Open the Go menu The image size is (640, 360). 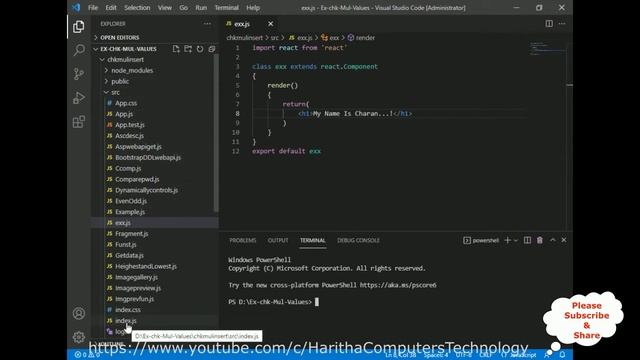click(x=183, y=8)
